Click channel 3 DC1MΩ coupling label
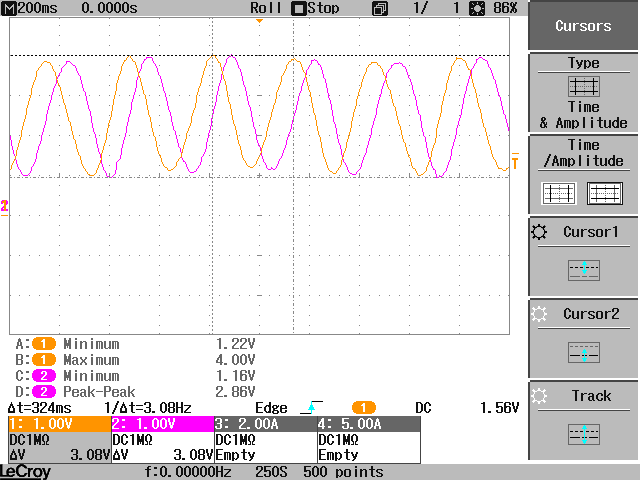The width and height of the screenshot is (640, 480). coord(236,440)
